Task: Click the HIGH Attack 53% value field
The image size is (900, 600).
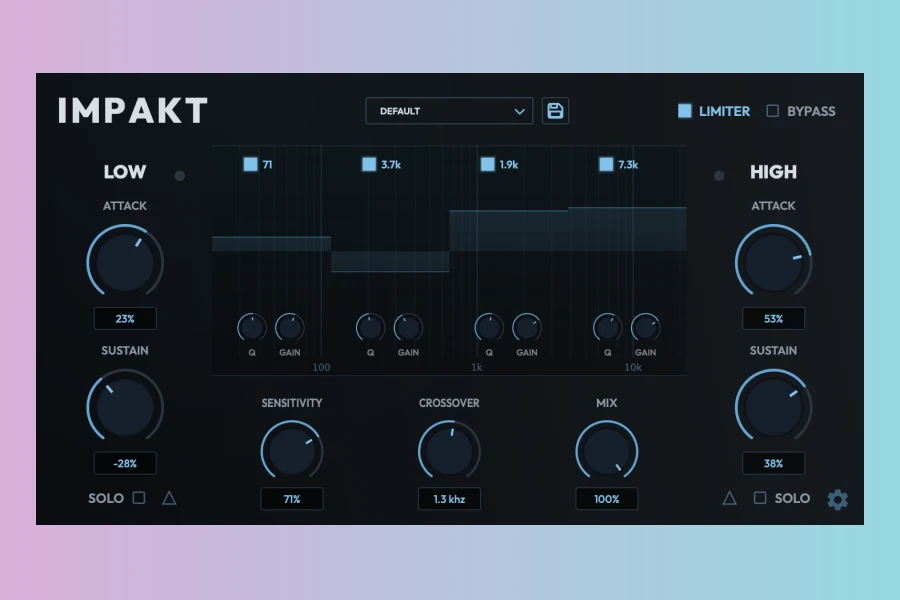Action: [x=773, y=319]
